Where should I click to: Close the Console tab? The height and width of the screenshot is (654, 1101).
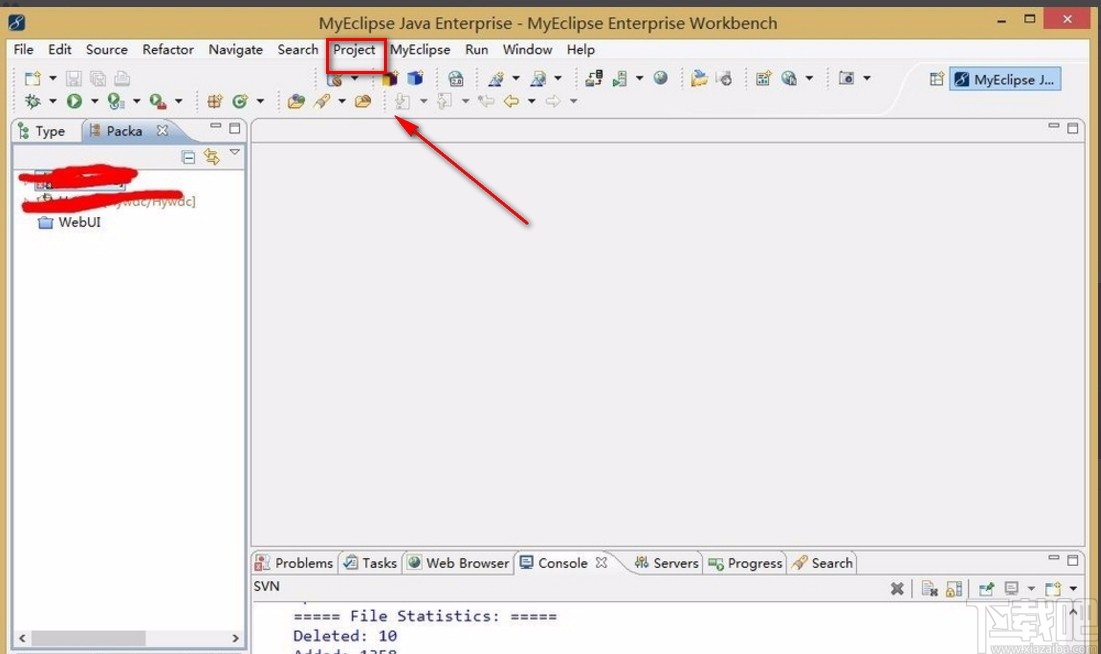pos(601,563)
